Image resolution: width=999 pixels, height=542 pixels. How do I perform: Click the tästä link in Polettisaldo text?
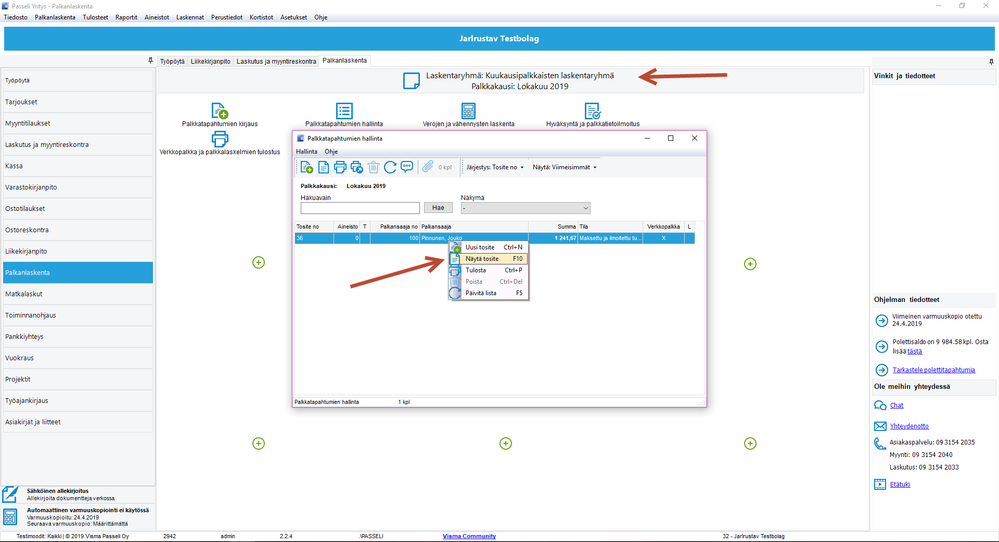[914, 352]
